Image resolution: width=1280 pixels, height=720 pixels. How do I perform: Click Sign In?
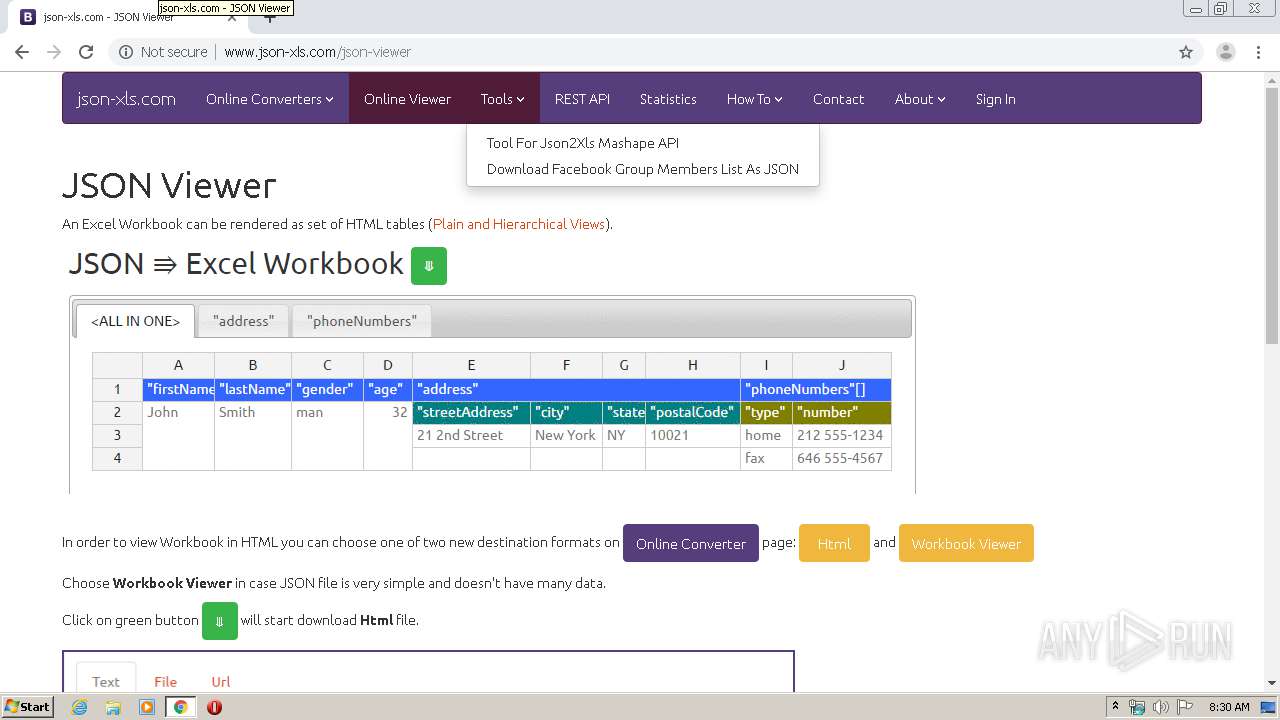(995, 99)
